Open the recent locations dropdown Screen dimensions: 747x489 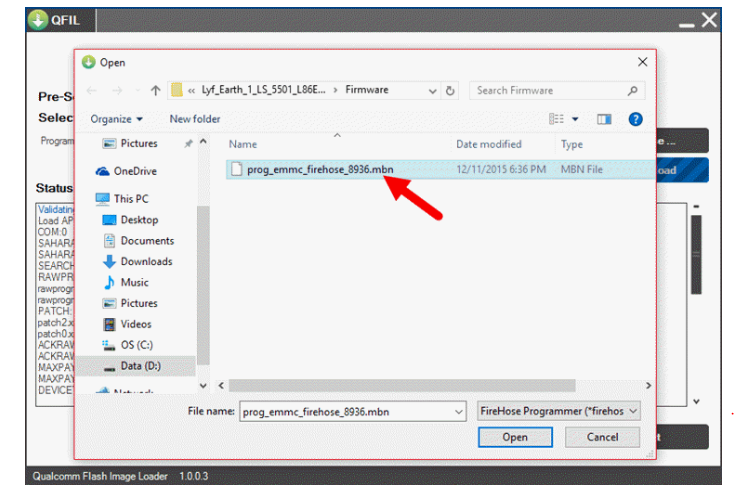tap(138, 91)
